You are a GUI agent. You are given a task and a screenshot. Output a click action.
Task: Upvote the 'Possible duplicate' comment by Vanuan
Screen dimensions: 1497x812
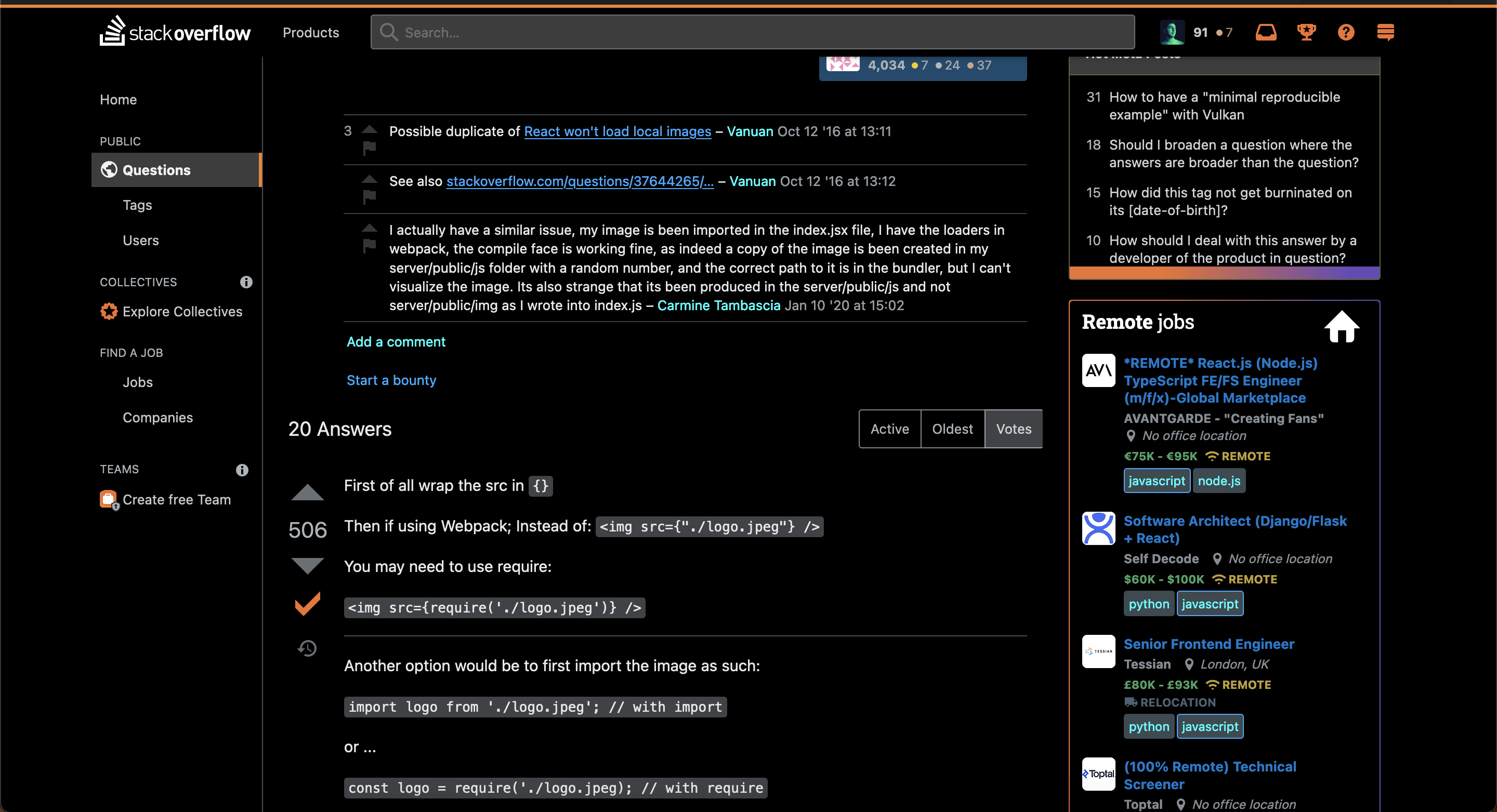(370, 128)
